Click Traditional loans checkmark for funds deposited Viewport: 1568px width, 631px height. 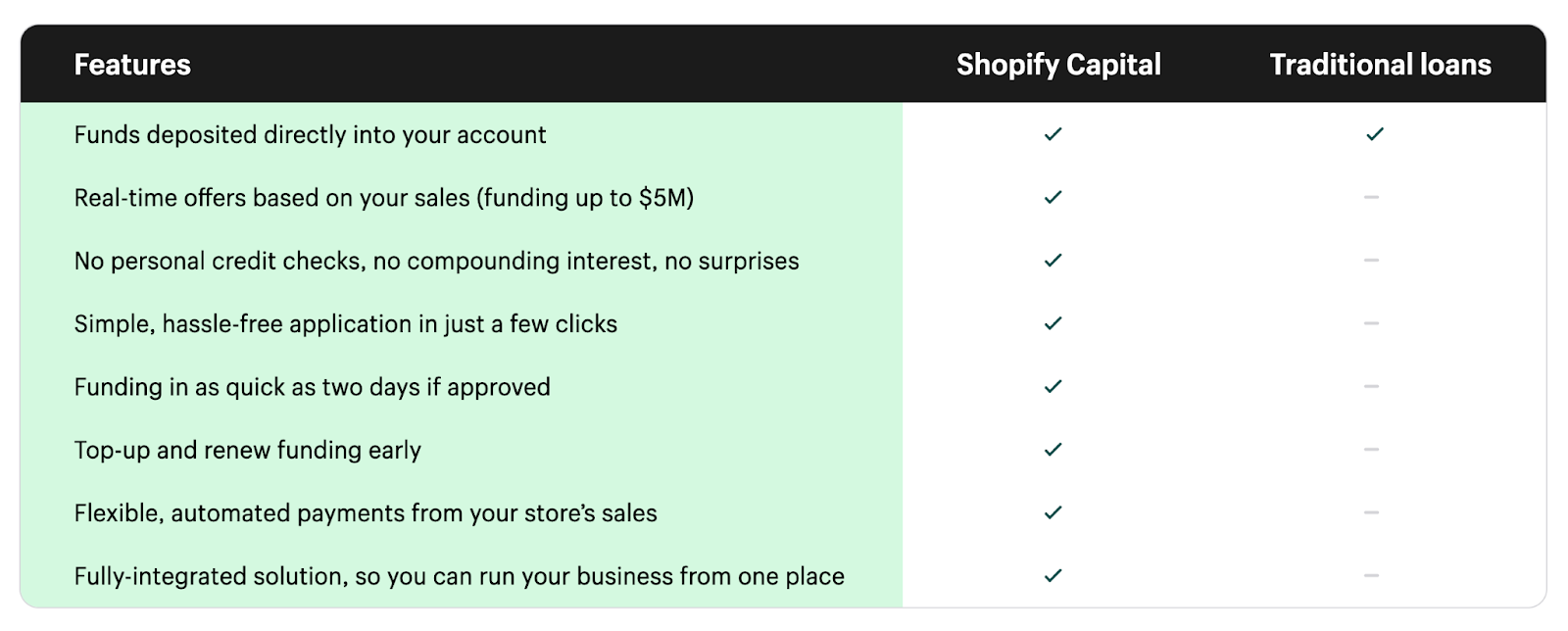(1375, 134)
